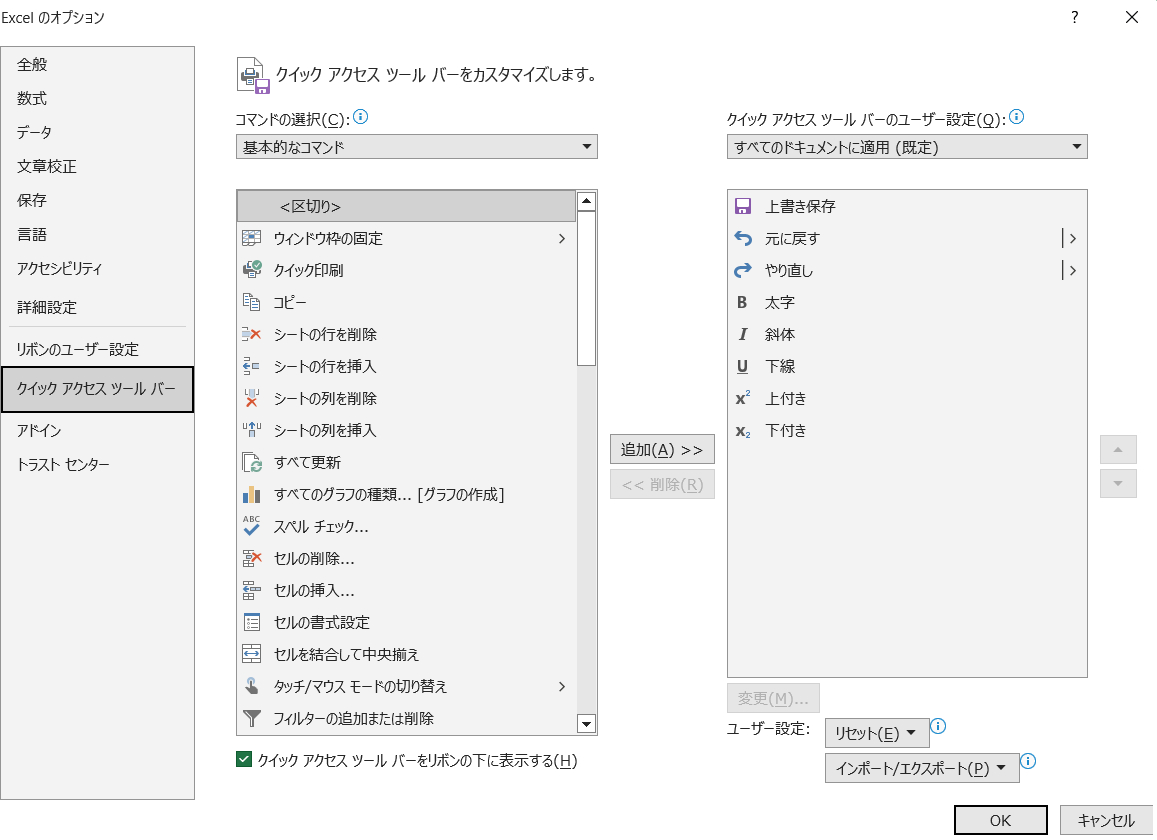Select the 斜体 italic I icon
Image resolution: width=1157 pixels, height=840 pixels.
(742, 334)
